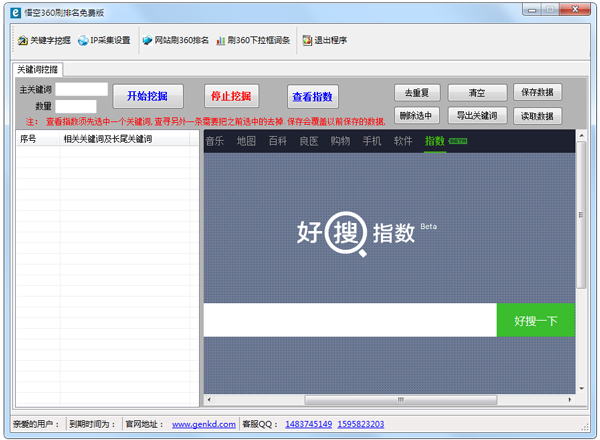Click the horizontal scrollbar thumb
This screenshot has height=440, width=600.
[x=401, y=400]
